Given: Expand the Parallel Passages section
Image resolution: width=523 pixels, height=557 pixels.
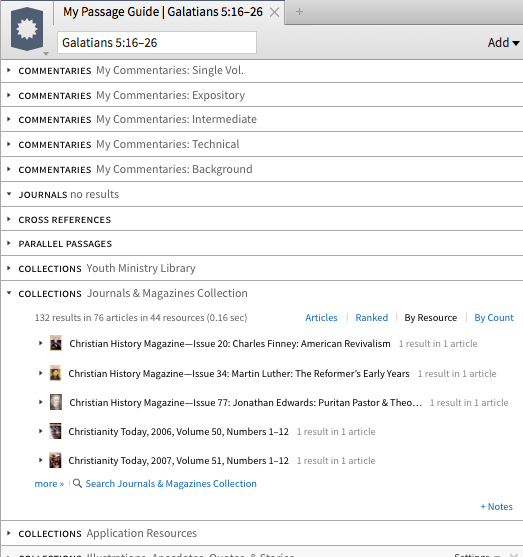Looking at the screenshot, I should pyautogui.click(x=9, y=243).
